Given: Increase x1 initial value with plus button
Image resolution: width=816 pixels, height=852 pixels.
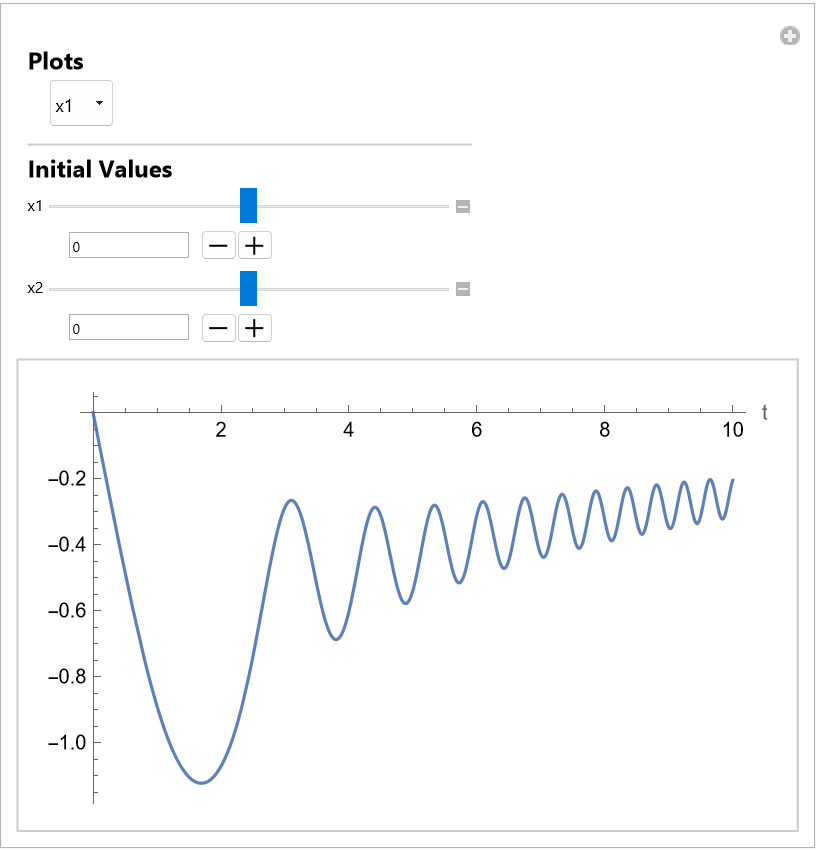Looking at the screenshot, I should pos(255,245).
